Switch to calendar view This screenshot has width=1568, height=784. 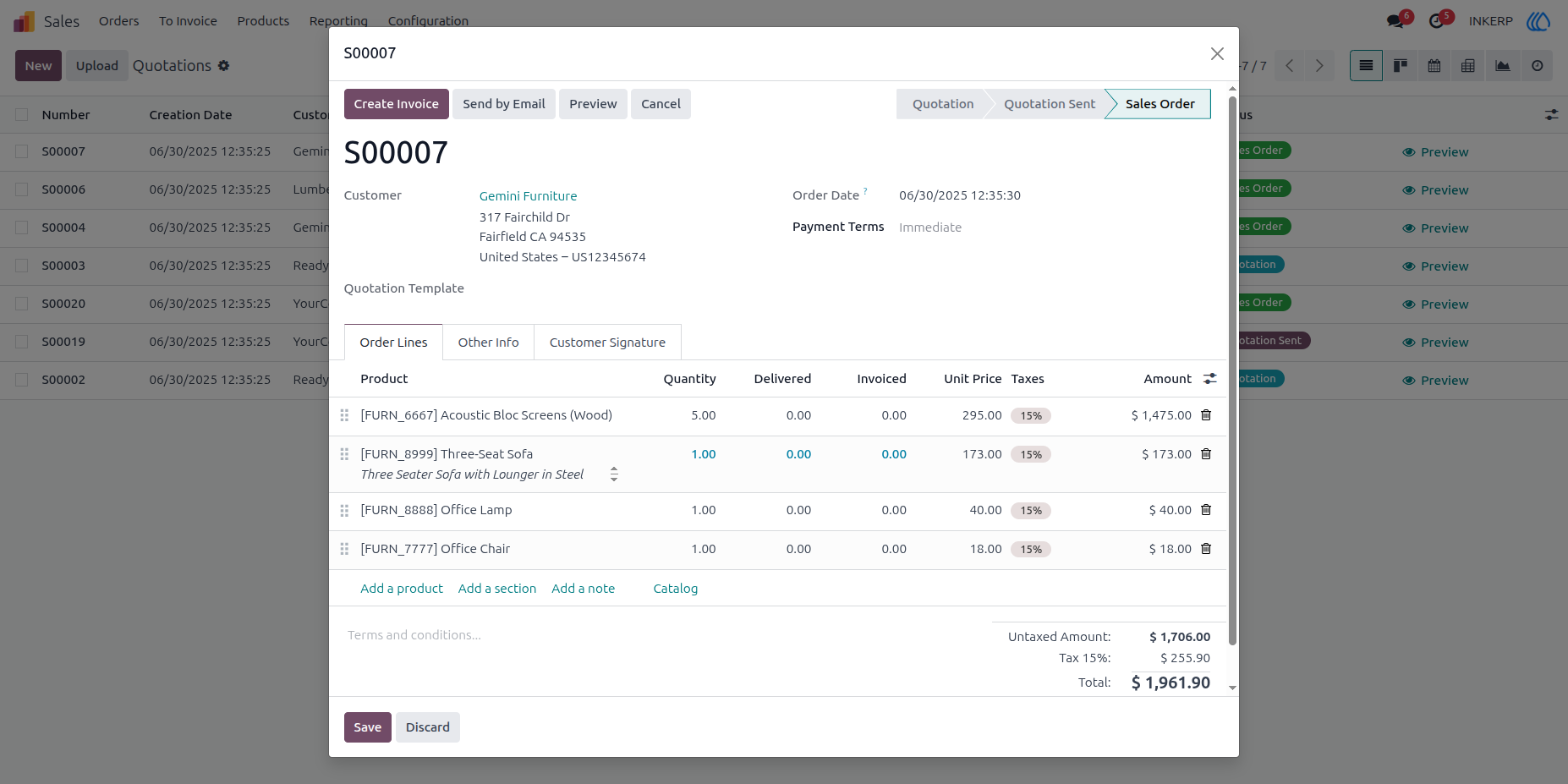pyautogui.click(x=1434, y=66)
